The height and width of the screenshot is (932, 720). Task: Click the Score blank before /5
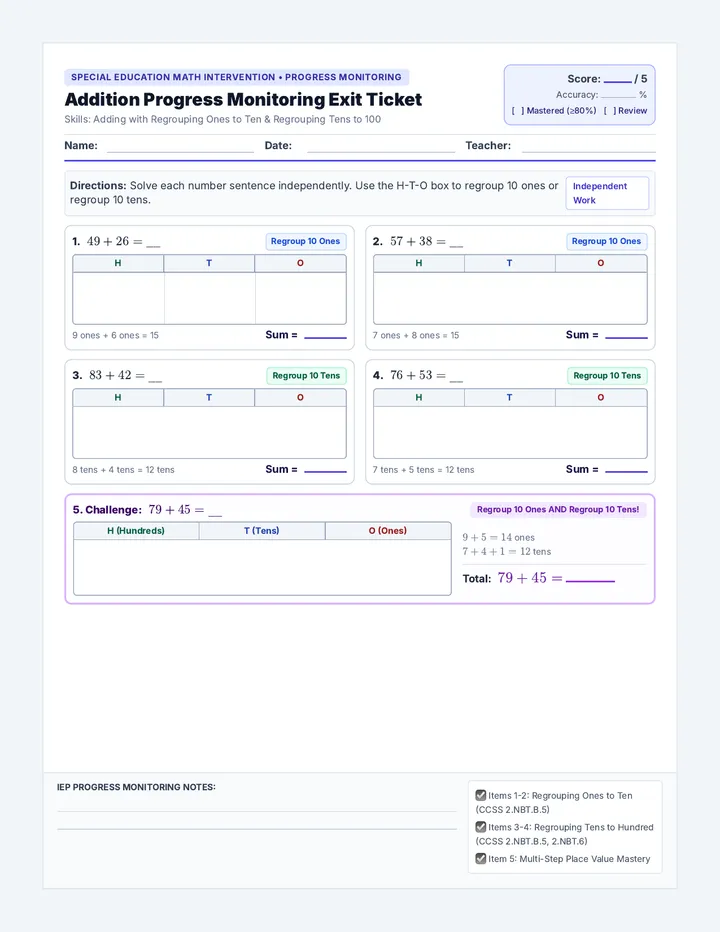click(x=618, y=79)
